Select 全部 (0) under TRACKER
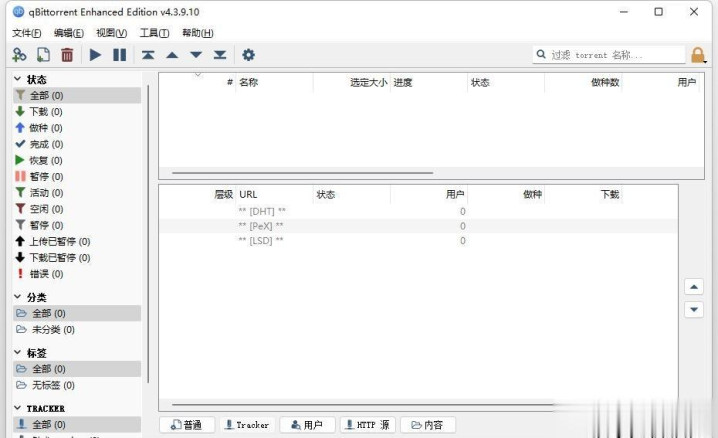 [77, 424]
